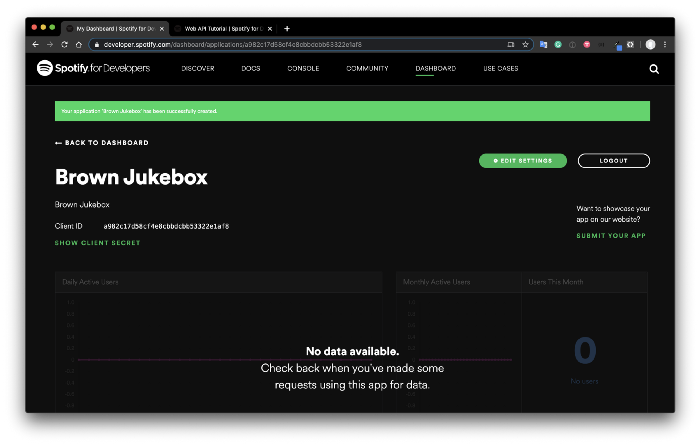
Task: Reload the page with the refresh icon
Action: coord(64,44)
